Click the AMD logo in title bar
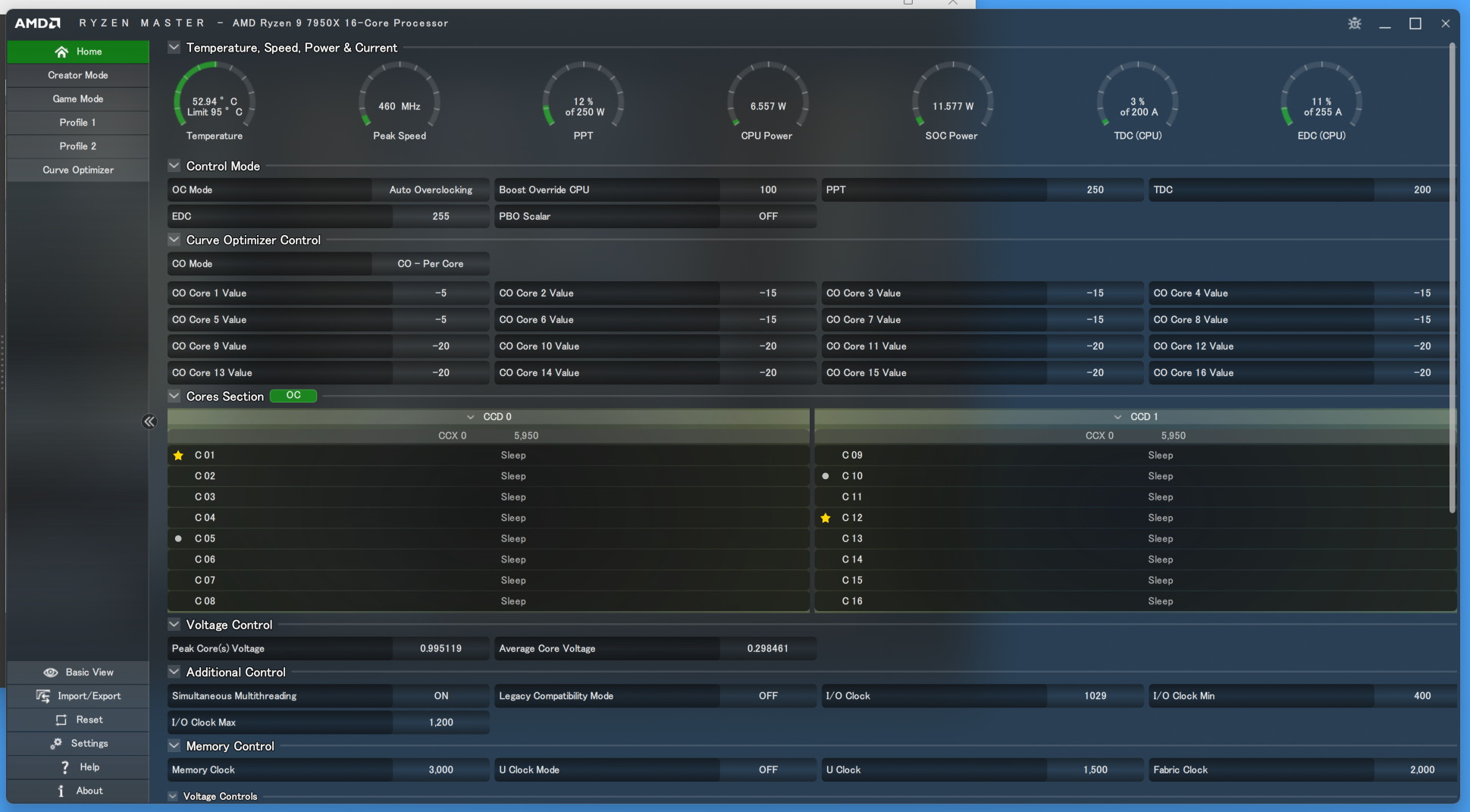 pyautogui.click(x=37, y=23)
